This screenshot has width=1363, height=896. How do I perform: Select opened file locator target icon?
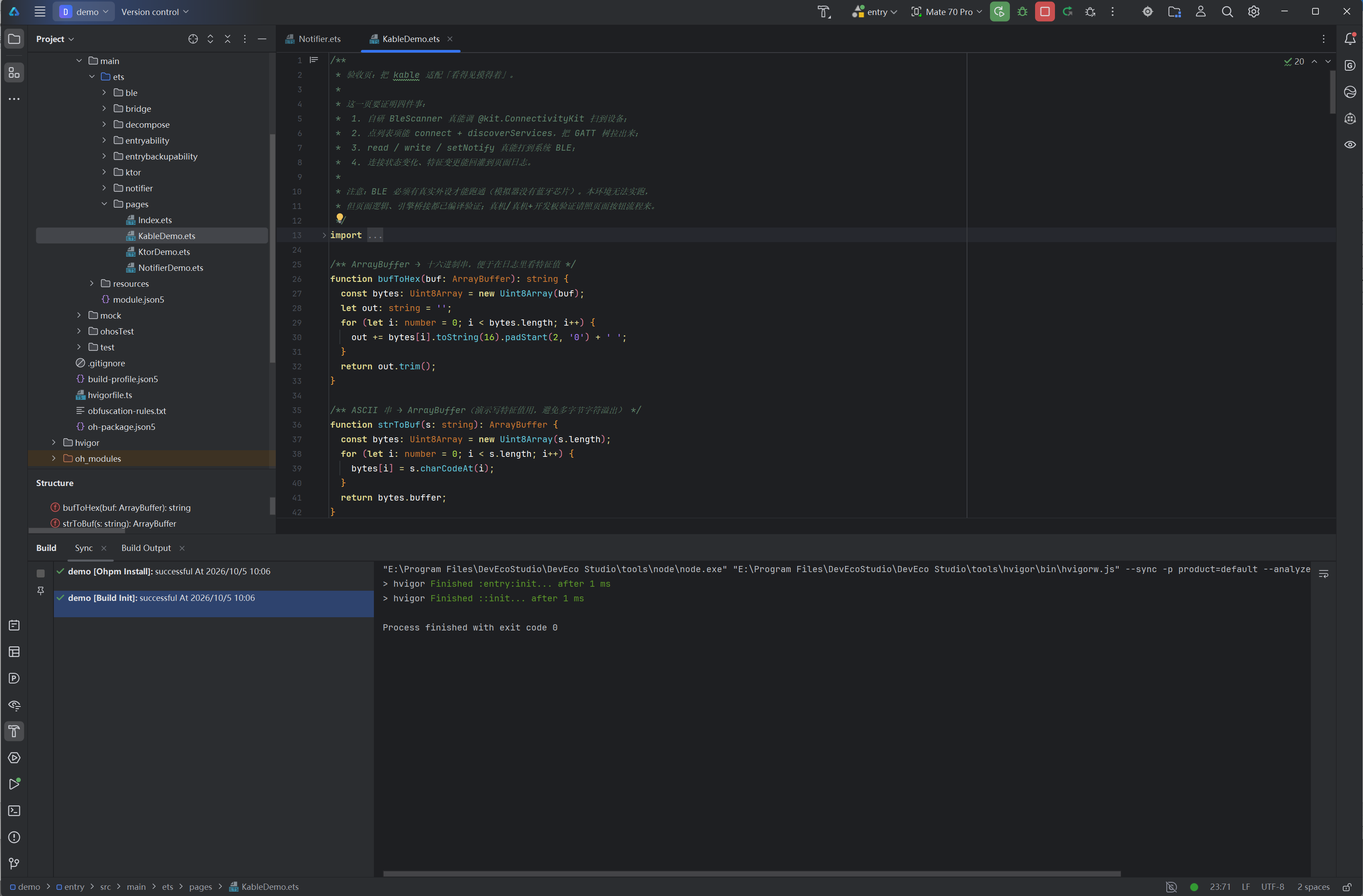[193, 39]
